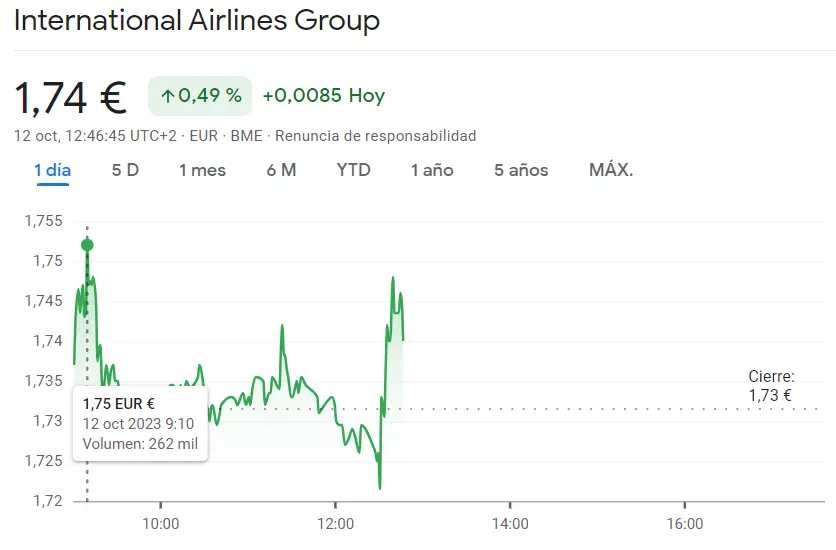
Task: Open the "Renuncia de responsabilidad" link
Action: click(375, 136)
